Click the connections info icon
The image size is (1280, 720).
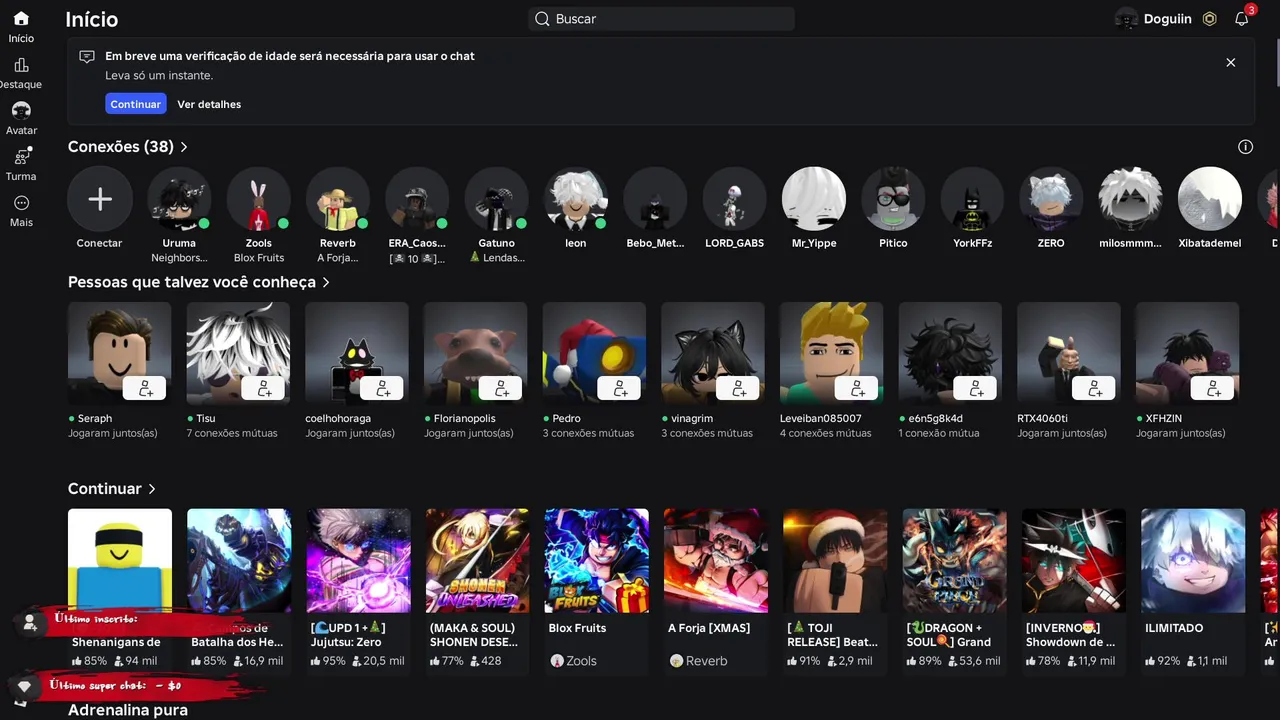1245,147
